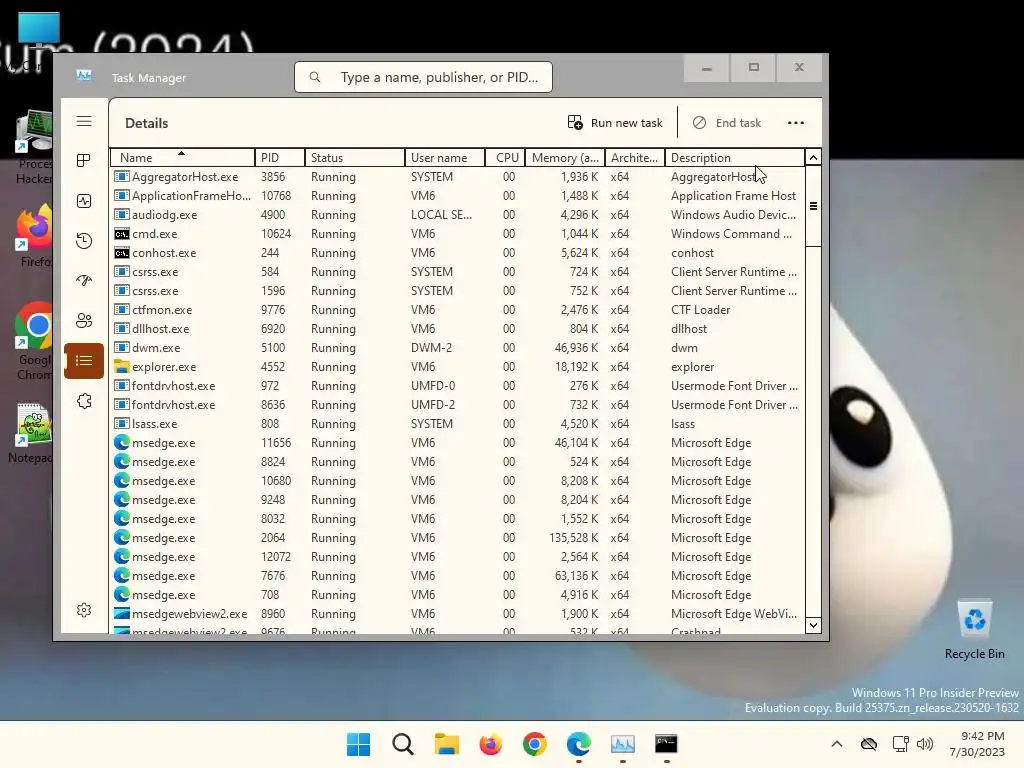
Task: Click the Run new task button
Action: (x=615, y=123)
